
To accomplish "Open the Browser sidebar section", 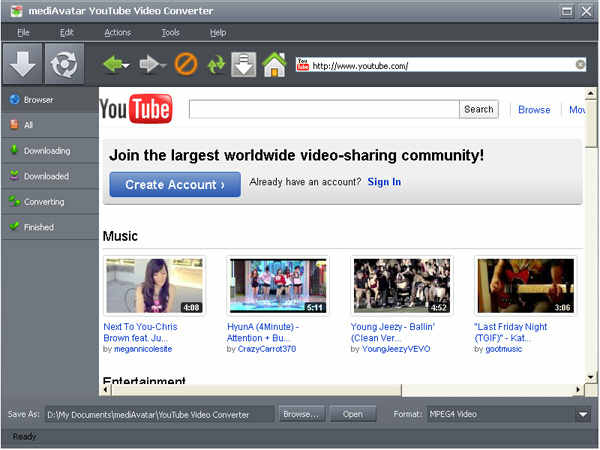I will [x=50, y=100].
